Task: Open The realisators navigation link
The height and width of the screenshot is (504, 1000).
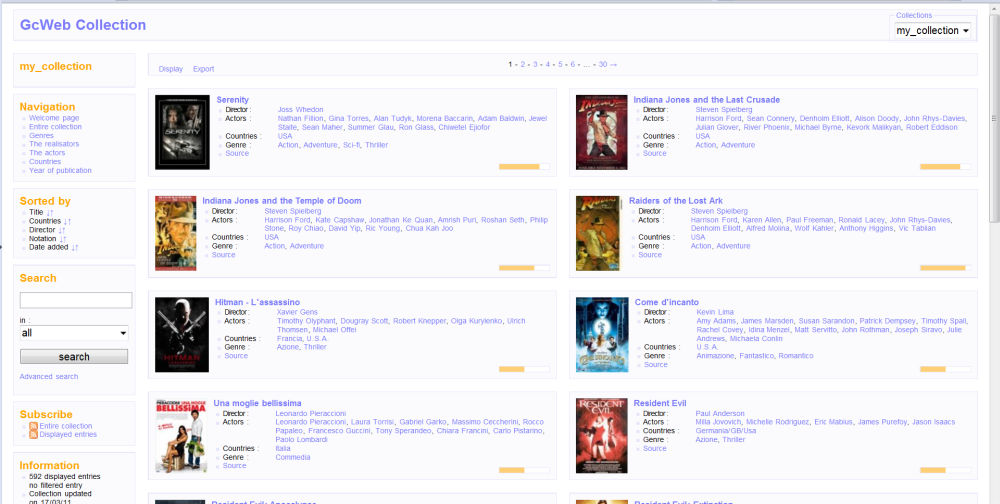Action: (54, 144)
